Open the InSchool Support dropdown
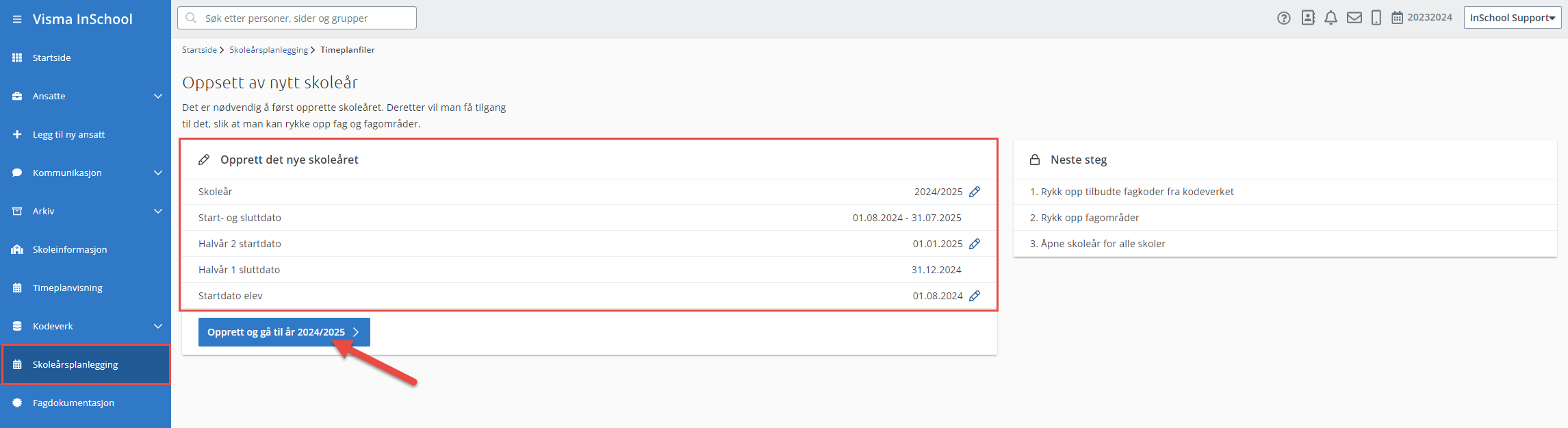This screenshot has height=428, width=1568. [x=1513, y=18]
